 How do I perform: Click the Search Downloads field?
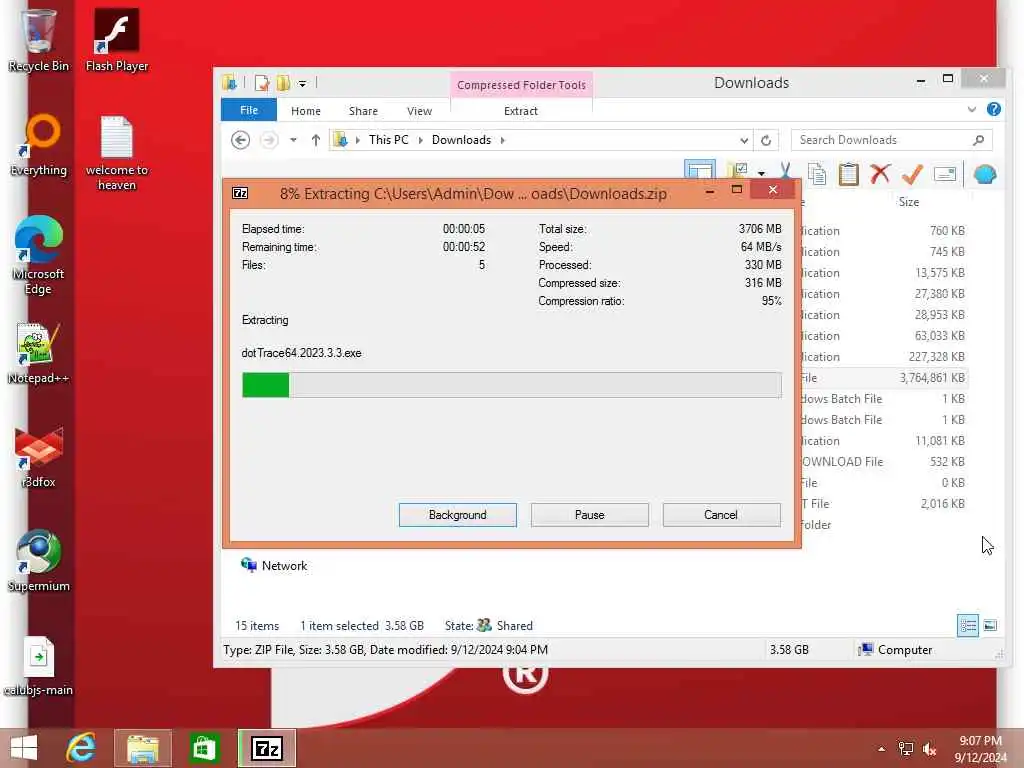pos(891,140)
